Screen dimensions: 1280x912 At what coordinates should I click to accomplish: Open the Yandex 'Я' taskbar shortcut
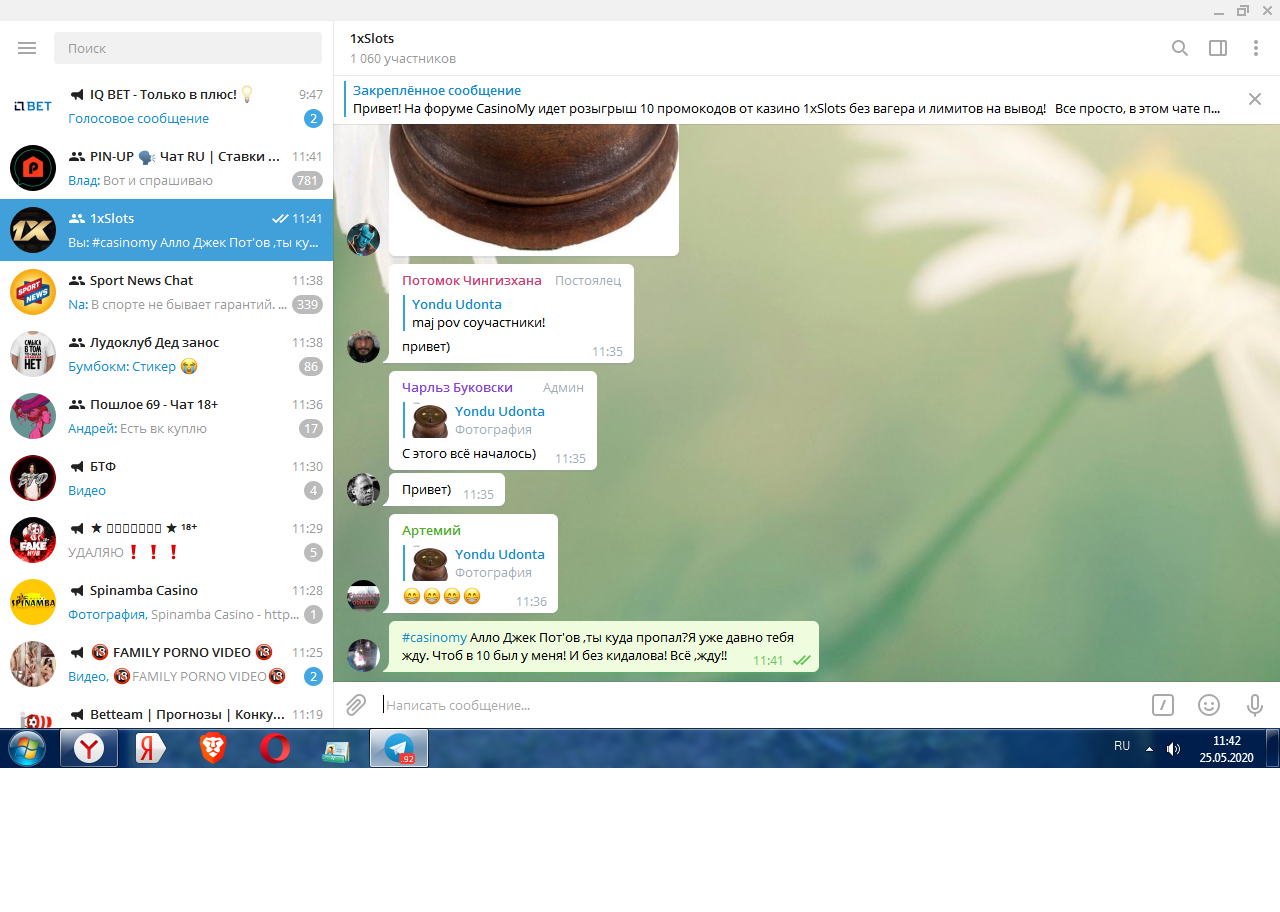151,748
